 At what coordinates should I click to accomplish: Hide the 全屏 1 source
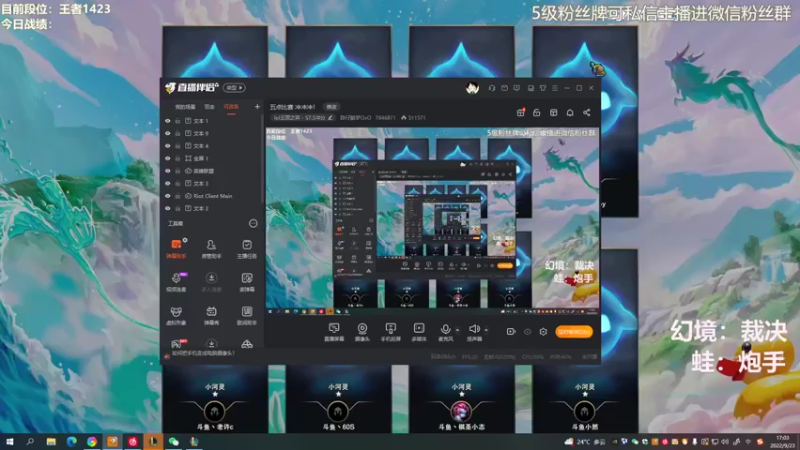point(167,158)
